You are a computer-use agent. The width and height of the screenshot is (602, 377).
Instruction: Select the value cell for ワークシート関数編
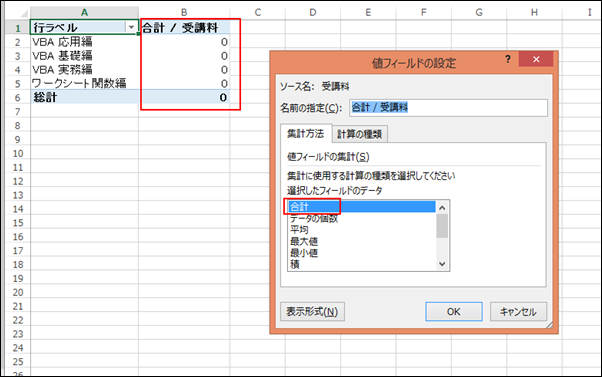pyautogui.click(x=184, y=83)
